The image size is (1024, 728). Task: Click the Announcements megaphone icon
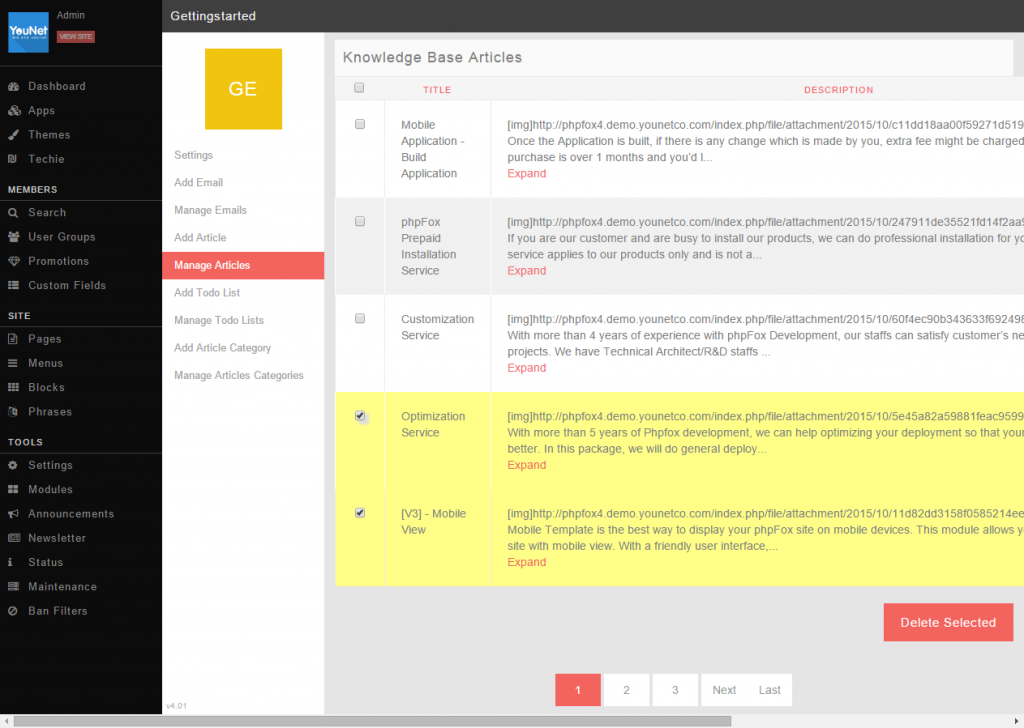tap(13, 514)
